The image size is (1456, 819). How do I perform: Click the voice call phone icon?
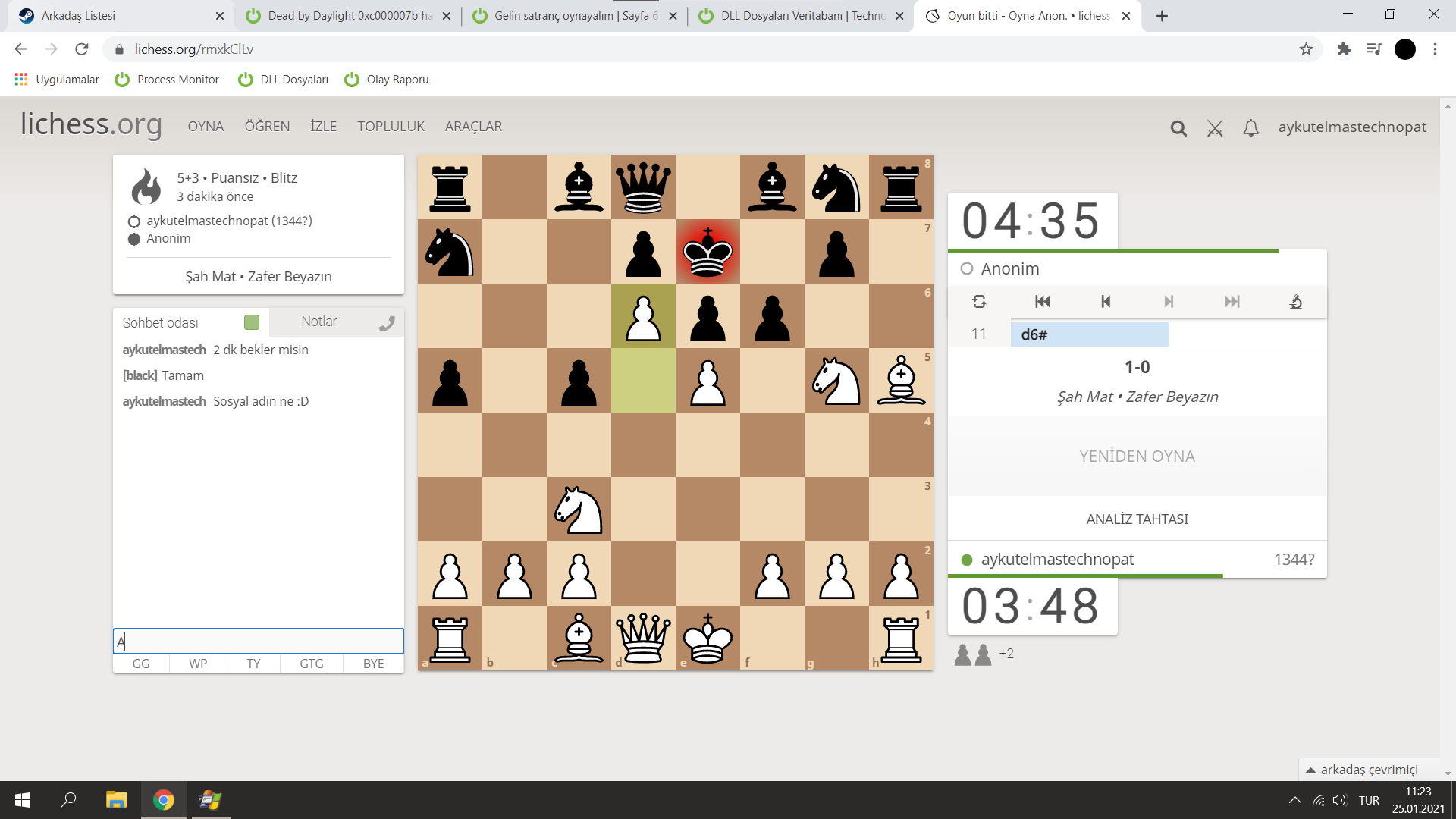tap(387, 323)
